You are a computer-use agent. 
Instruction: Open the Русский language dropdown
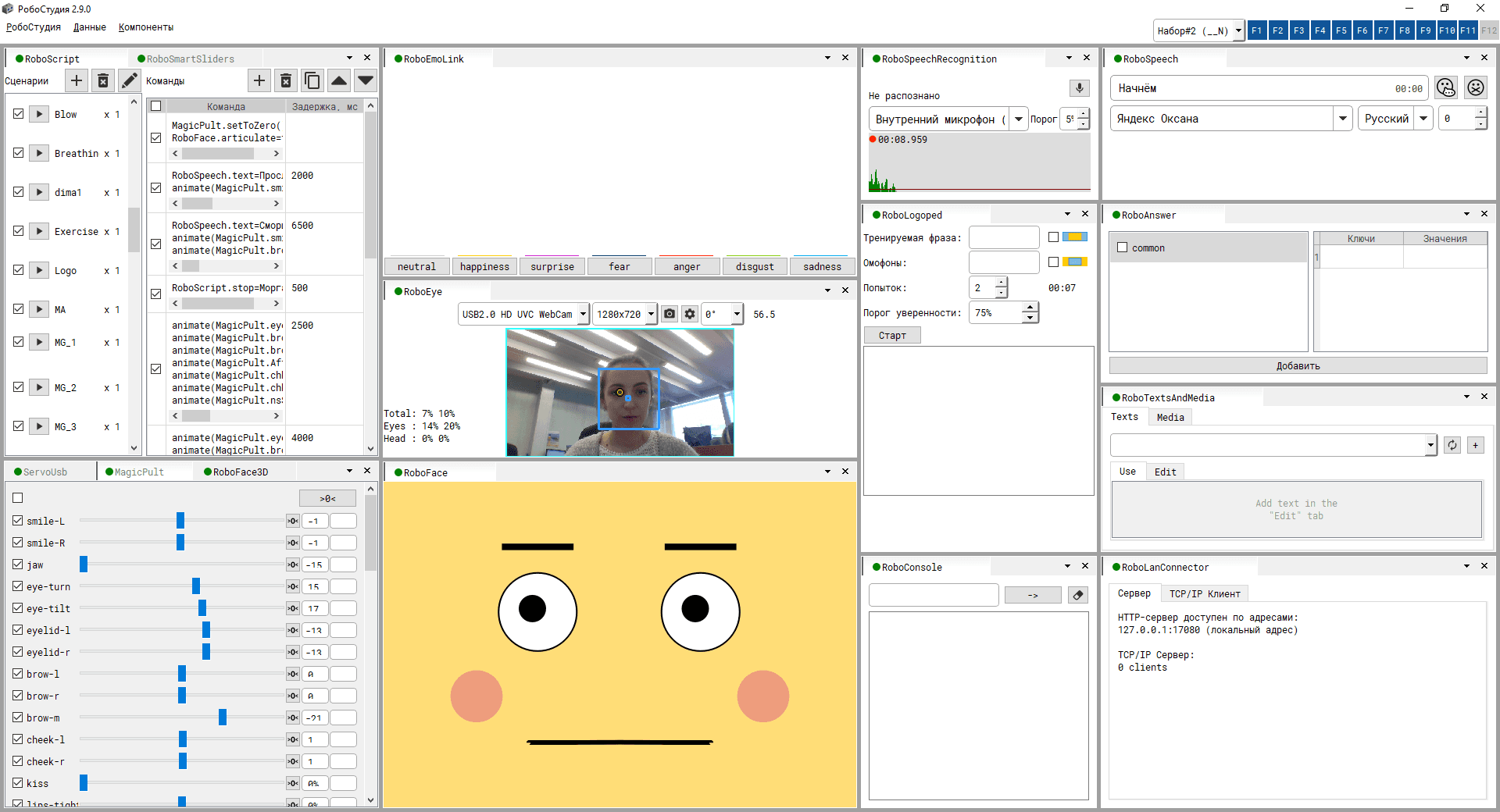pos(1423,119)
